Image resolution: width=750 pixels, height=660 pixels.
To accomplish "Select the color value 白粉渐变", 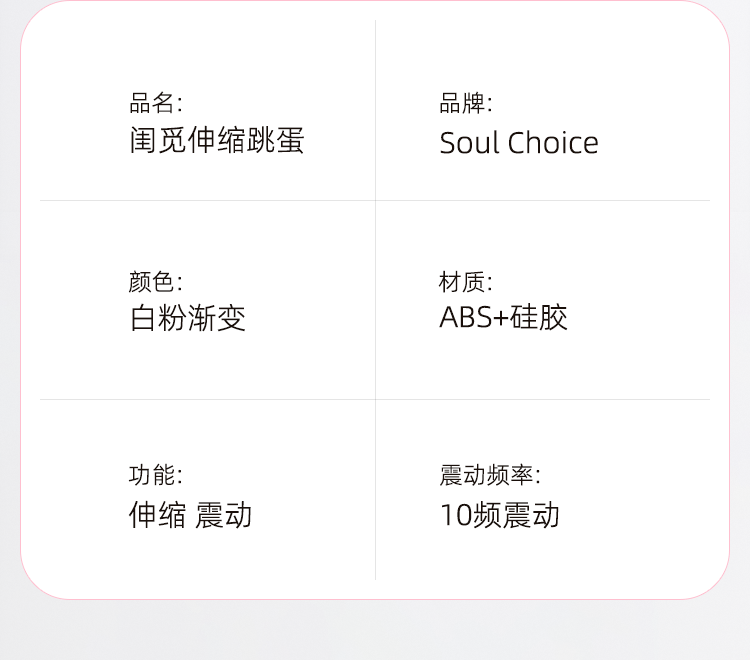I will coord(188,318).
